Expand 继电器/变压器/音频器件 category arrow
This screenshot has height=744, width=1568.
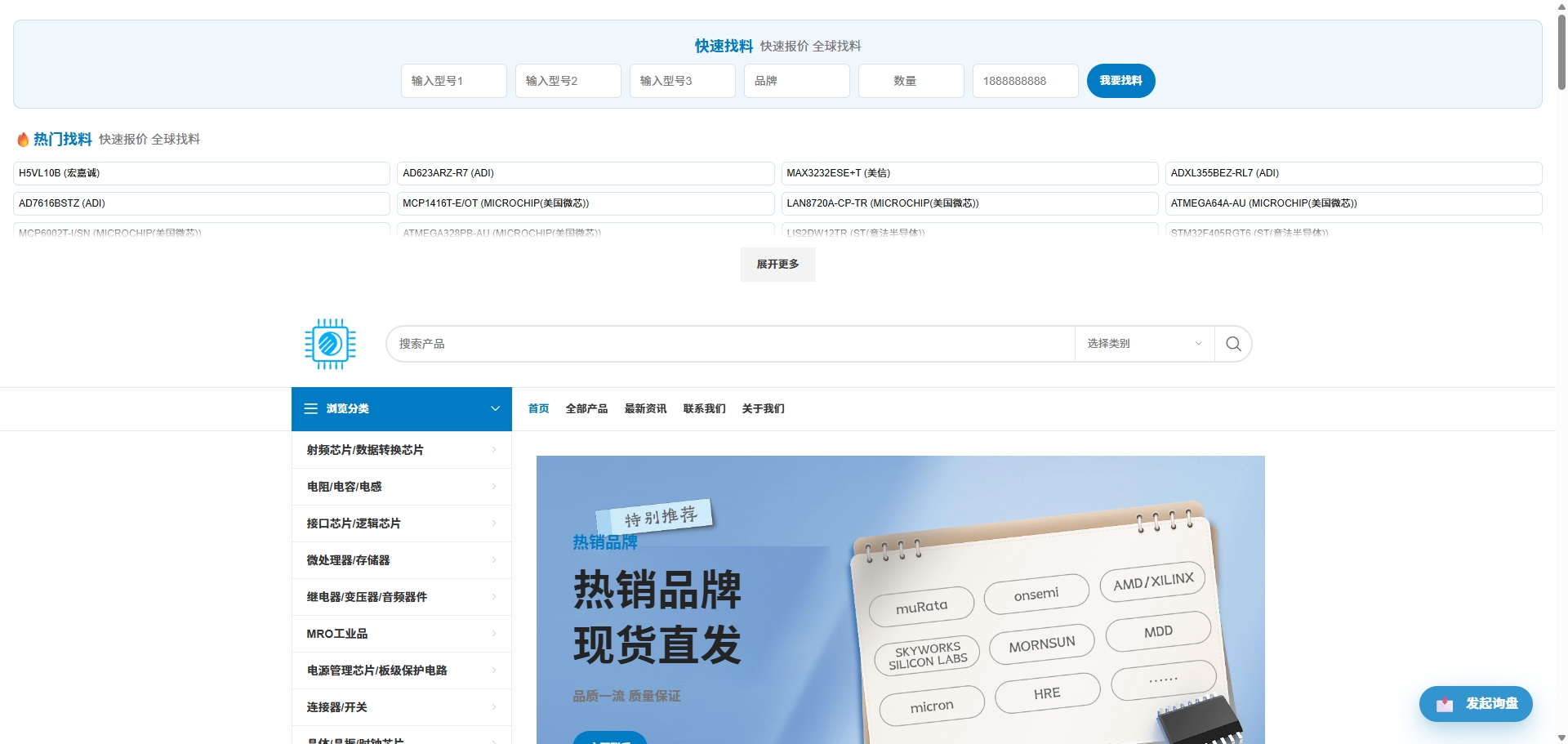(494, 597)
